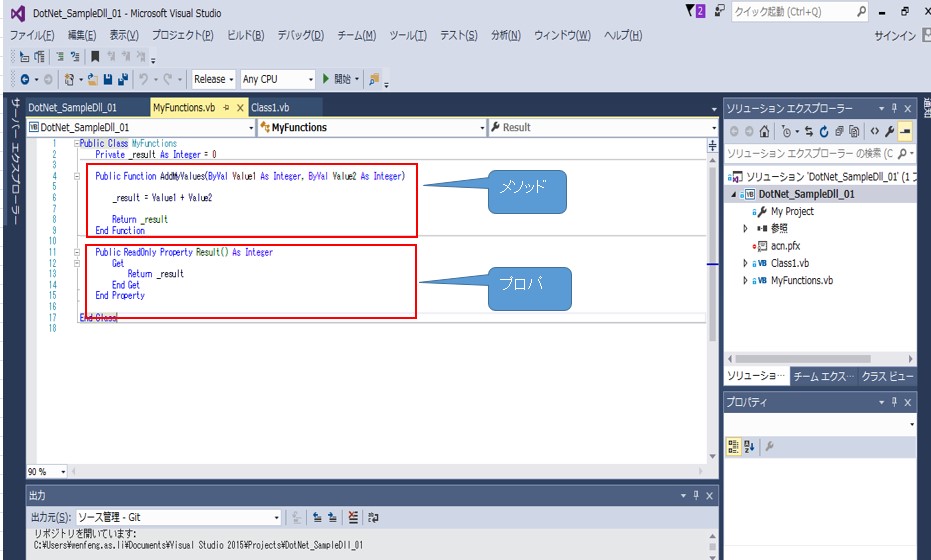Expand the MyFunctions.vb node in Solution Explorer

point(745,280)
